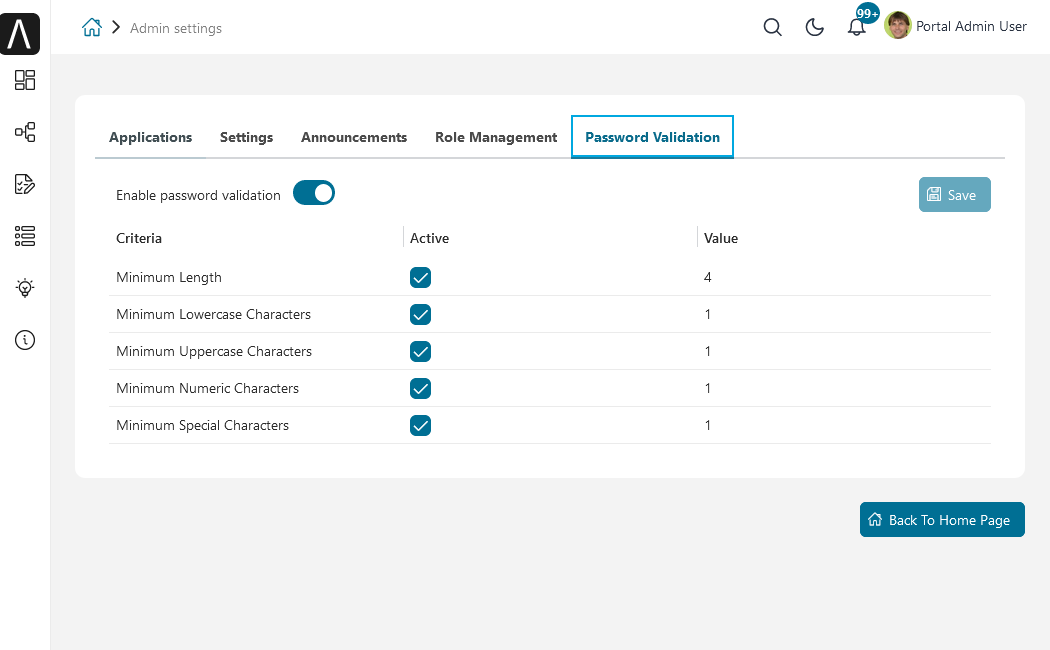Click the Admin settings breadcrumb
The height and width of the screenshot is (650, 1050).
175,28
